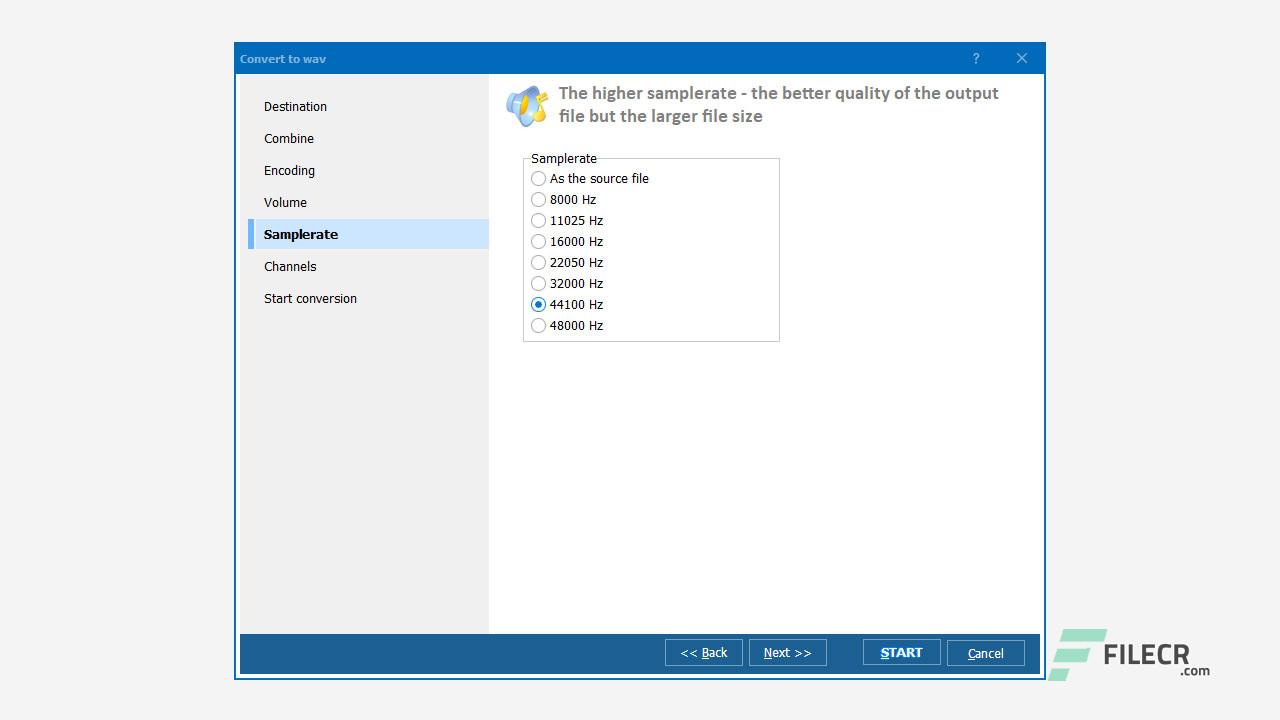Image resolution: width=1280 pixels, height=720 pixels.
Task: Go to the Combine section
Action: [x=289, y=139]
